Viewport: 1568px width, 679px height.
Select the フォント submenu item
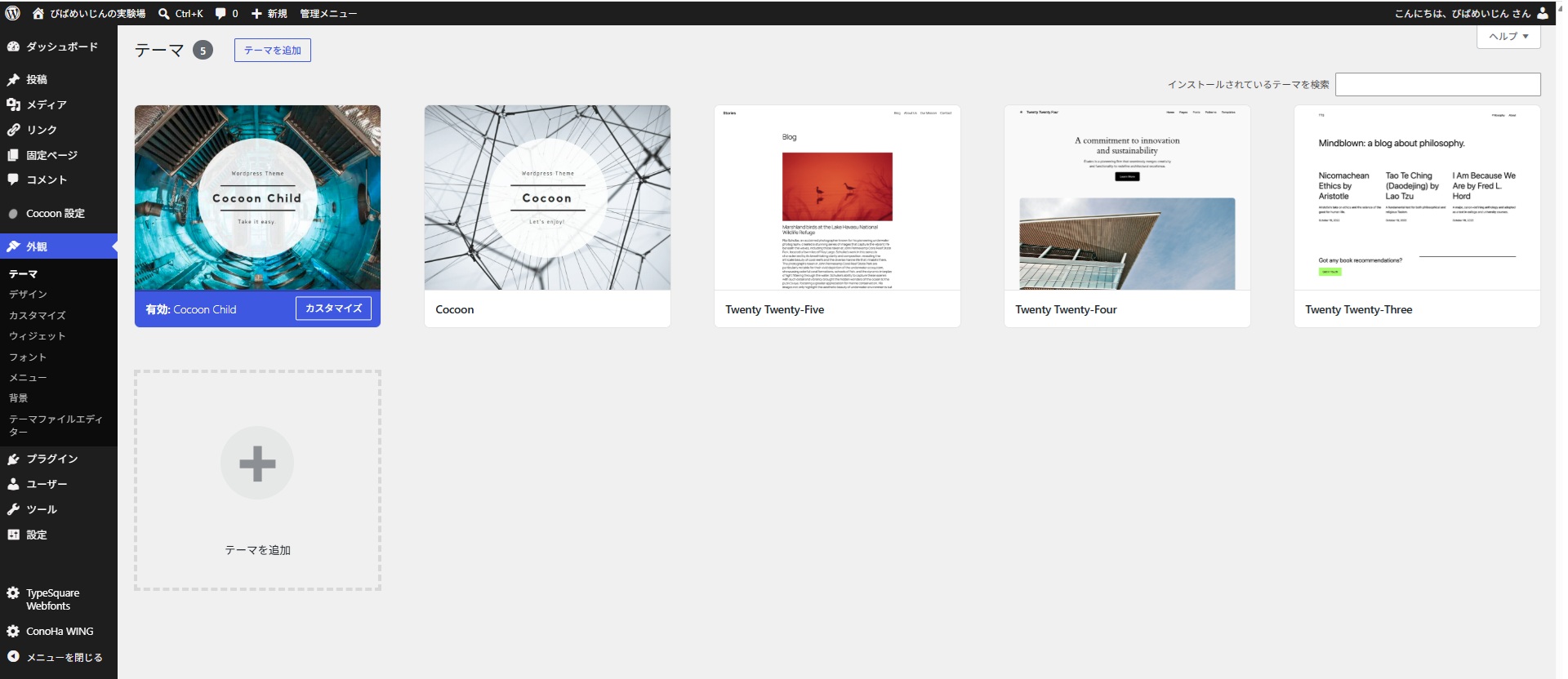click(28, 357)
